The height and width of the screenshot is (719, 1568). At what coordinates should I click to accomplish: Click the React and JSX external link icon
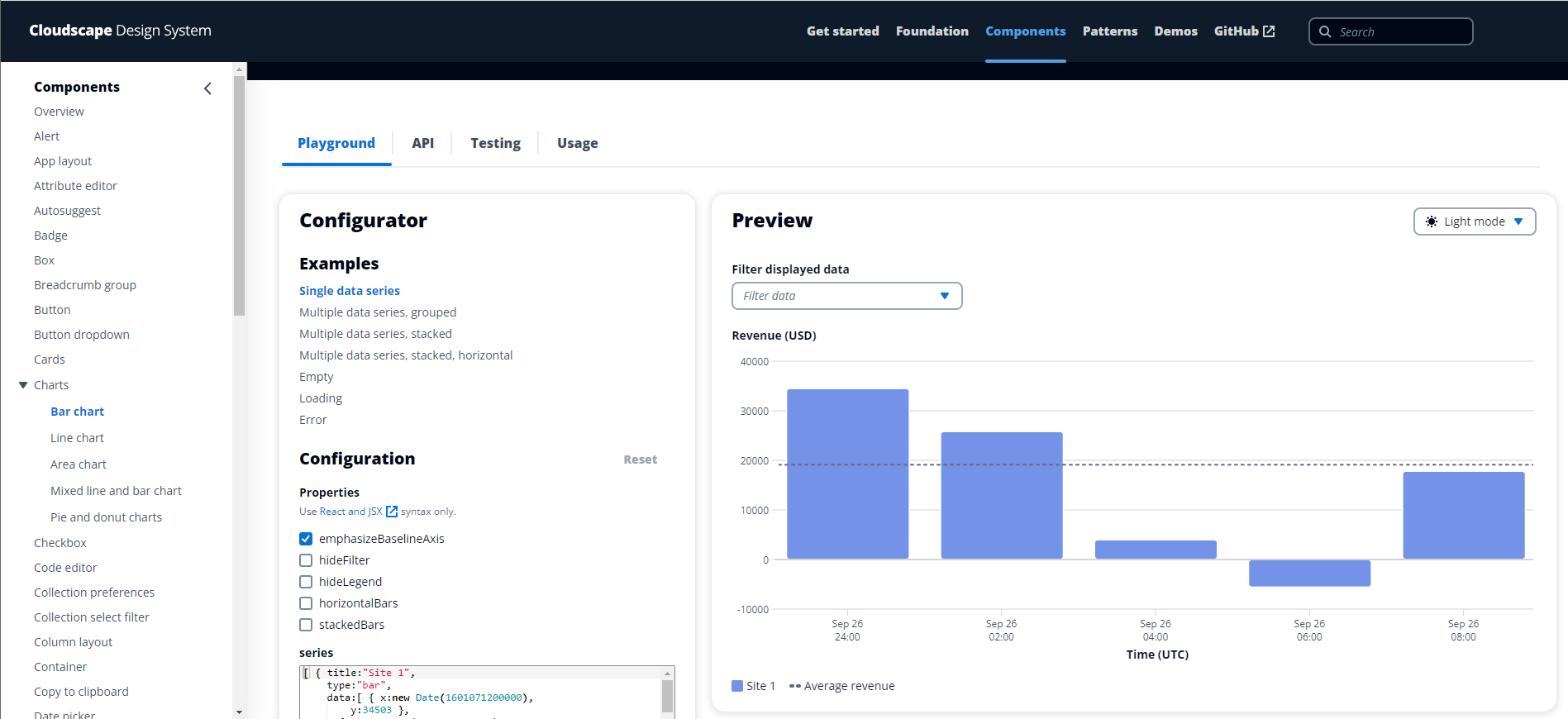click(392, 512)
